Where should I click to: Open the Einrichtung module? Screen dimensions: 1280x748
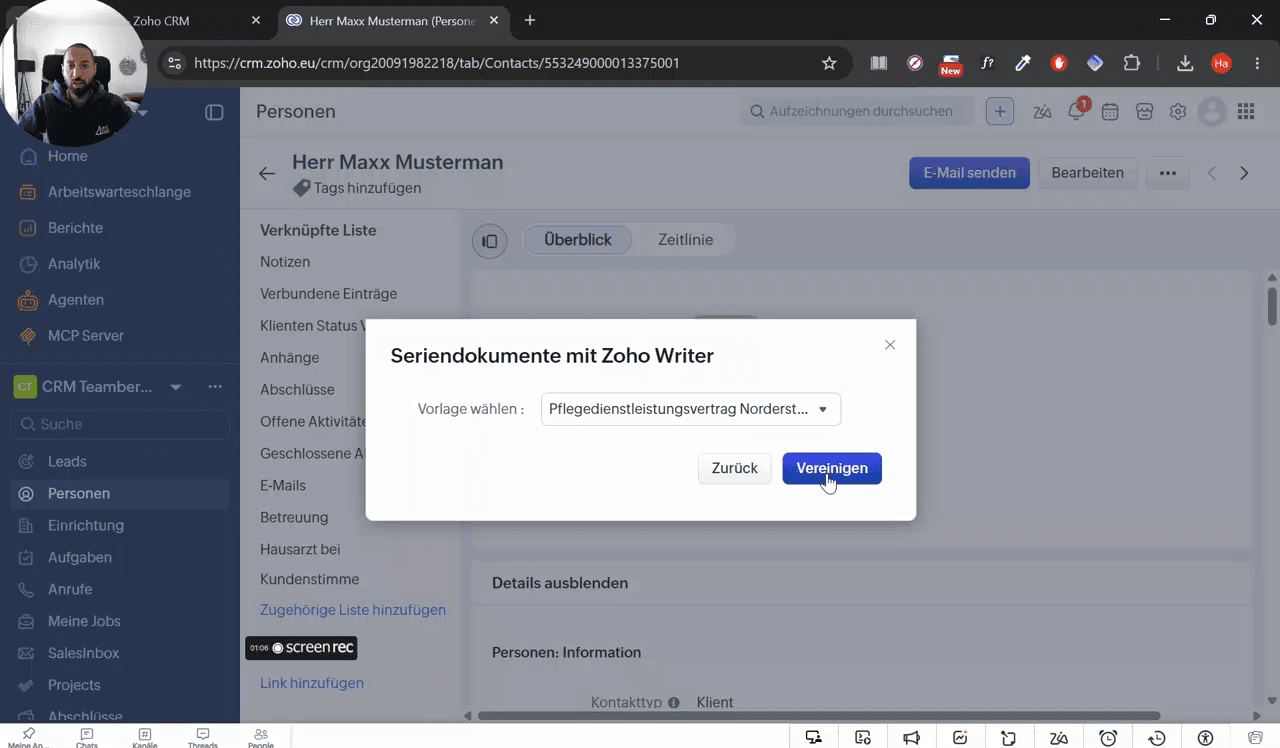[120, 525]
